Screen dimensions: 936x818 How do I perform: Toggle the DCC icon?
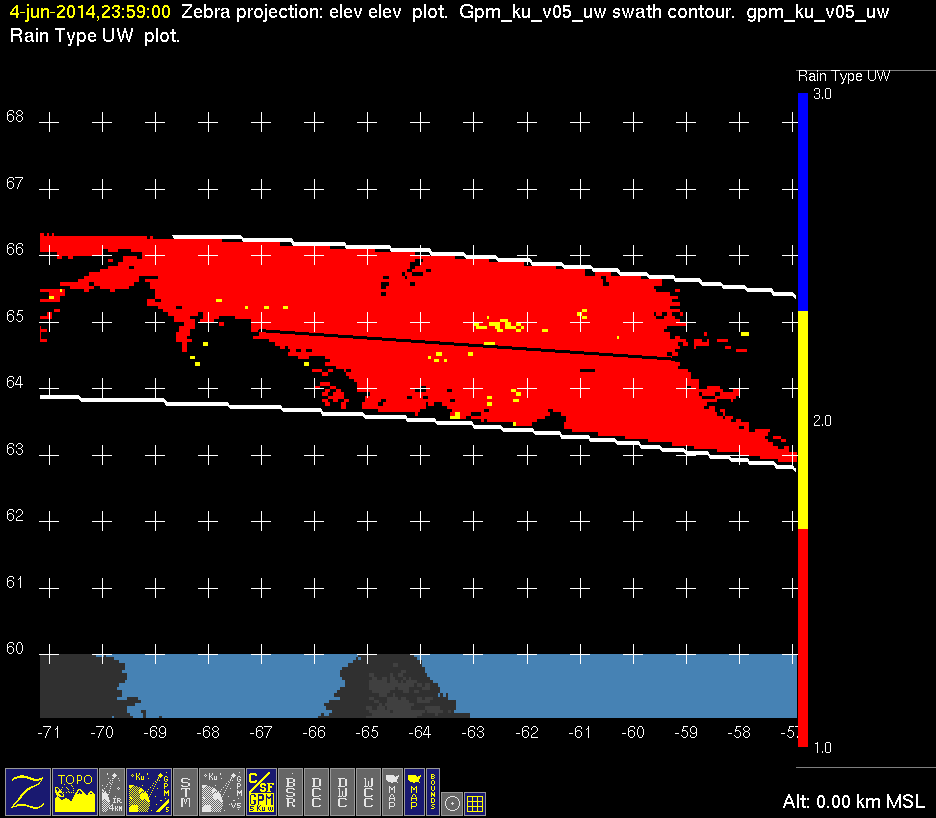click(x=316, y=792)
